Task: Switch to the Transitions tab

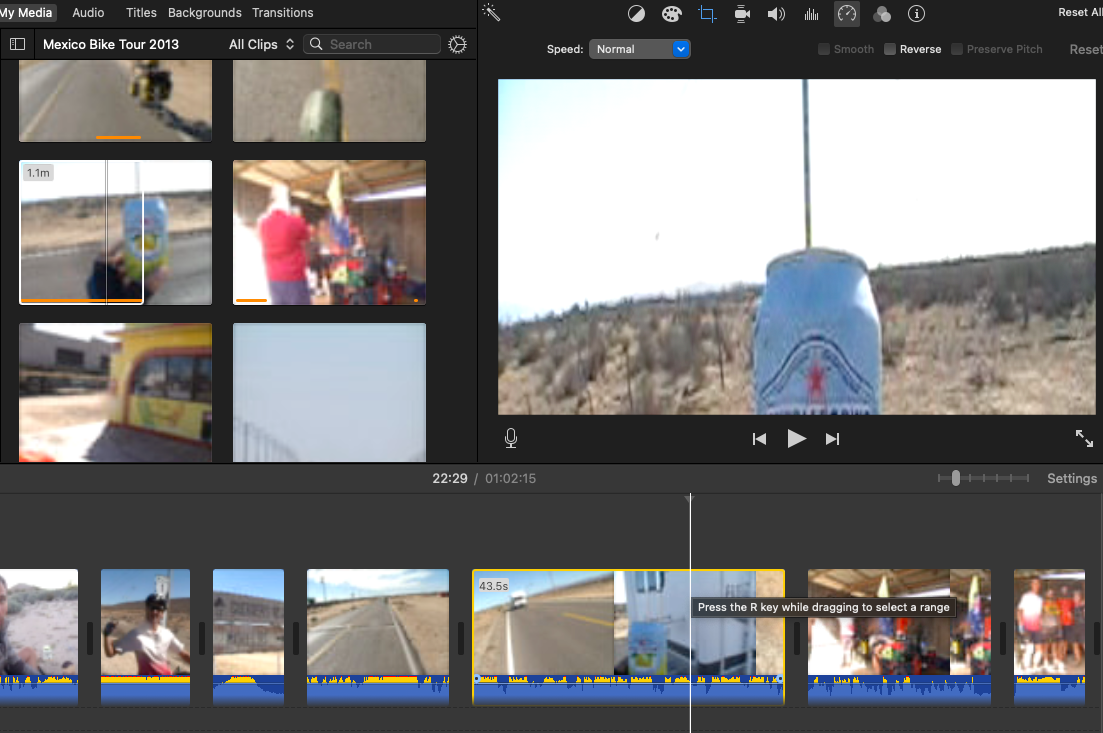Action: (x=283, y=13)
